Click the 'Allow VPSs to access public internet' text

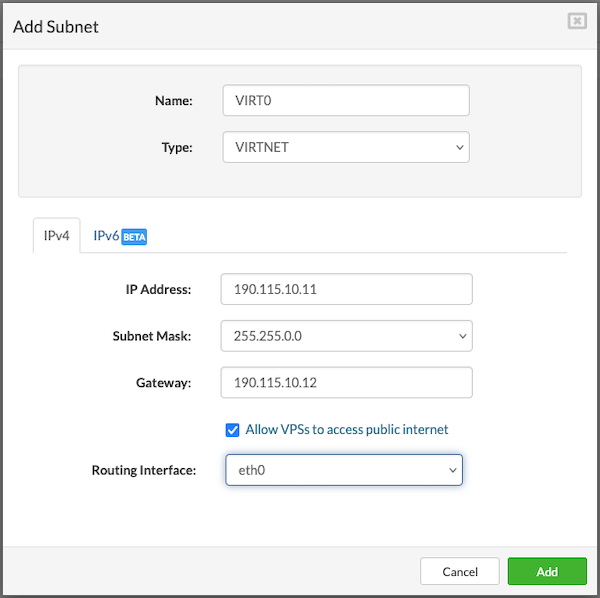coord(347,429)
